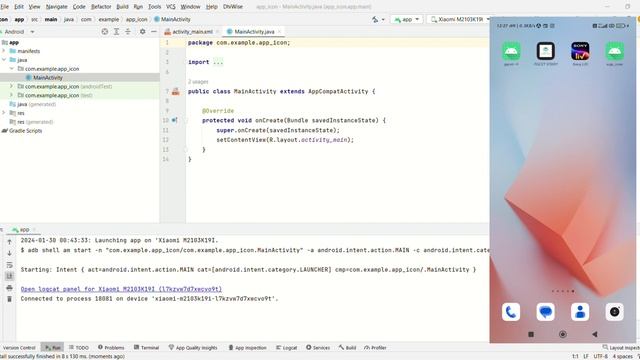Open the Profiler tool window
The width and height of the screenshot is (640, 360).
(x=375, y=347)
